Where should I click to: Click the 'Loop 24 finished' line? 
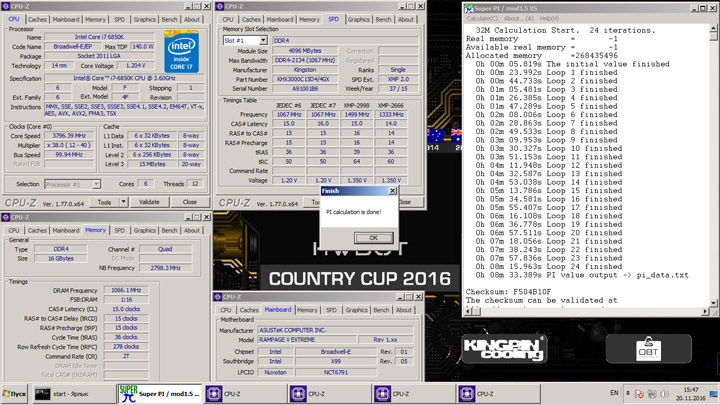549,266
